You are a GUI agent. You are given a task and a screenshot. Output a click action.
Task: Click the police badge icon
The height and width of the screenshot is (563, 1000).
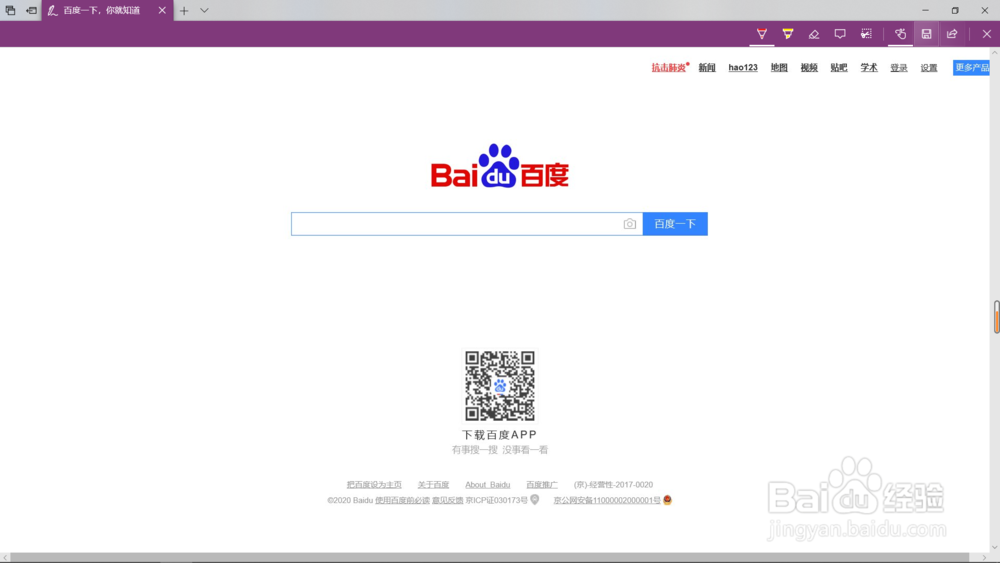(667, 500)
